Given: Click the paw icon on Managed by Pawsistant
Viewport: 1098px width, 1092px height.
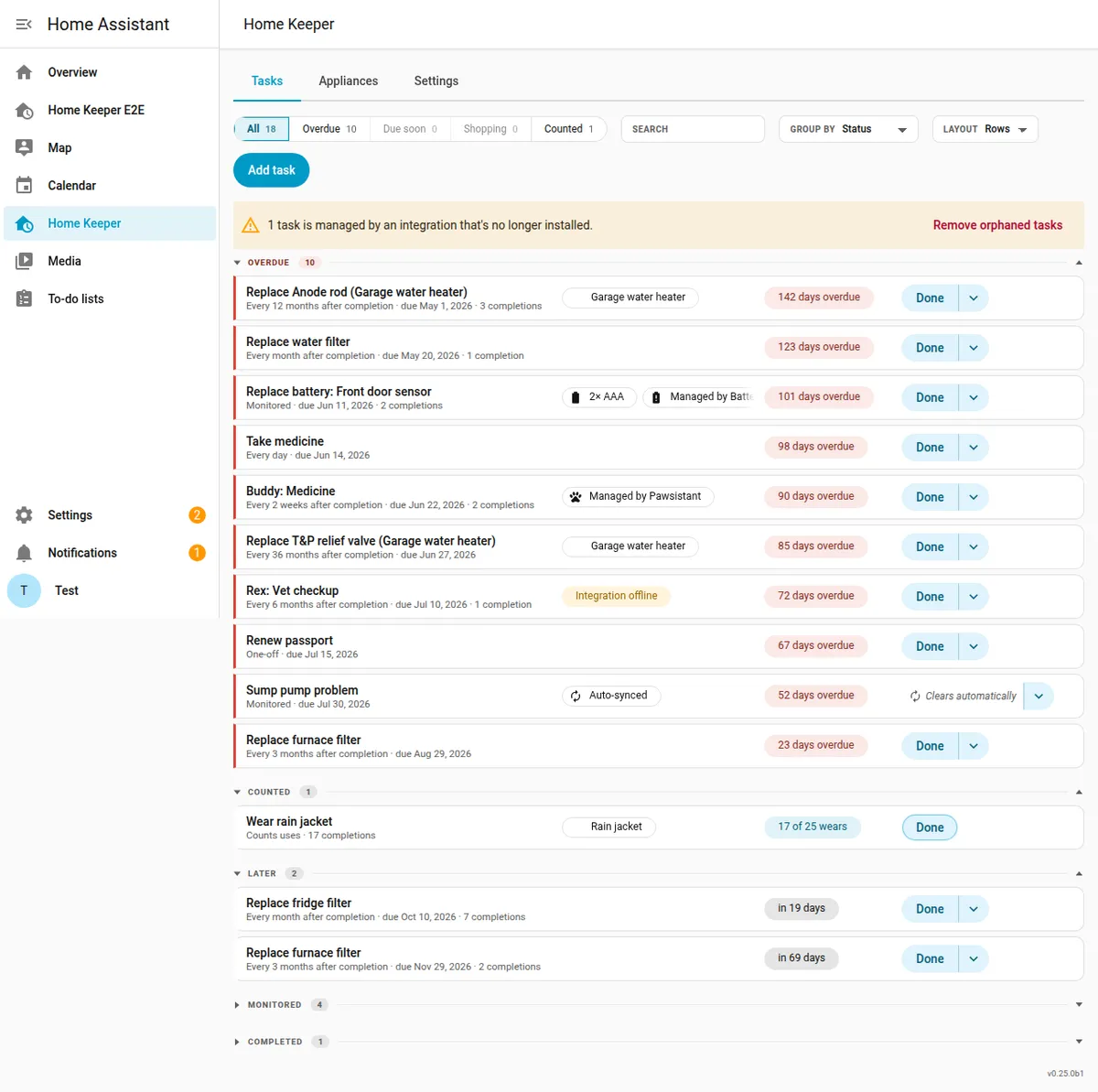Looking at the screenshot, I should click(x=576, y=497).
